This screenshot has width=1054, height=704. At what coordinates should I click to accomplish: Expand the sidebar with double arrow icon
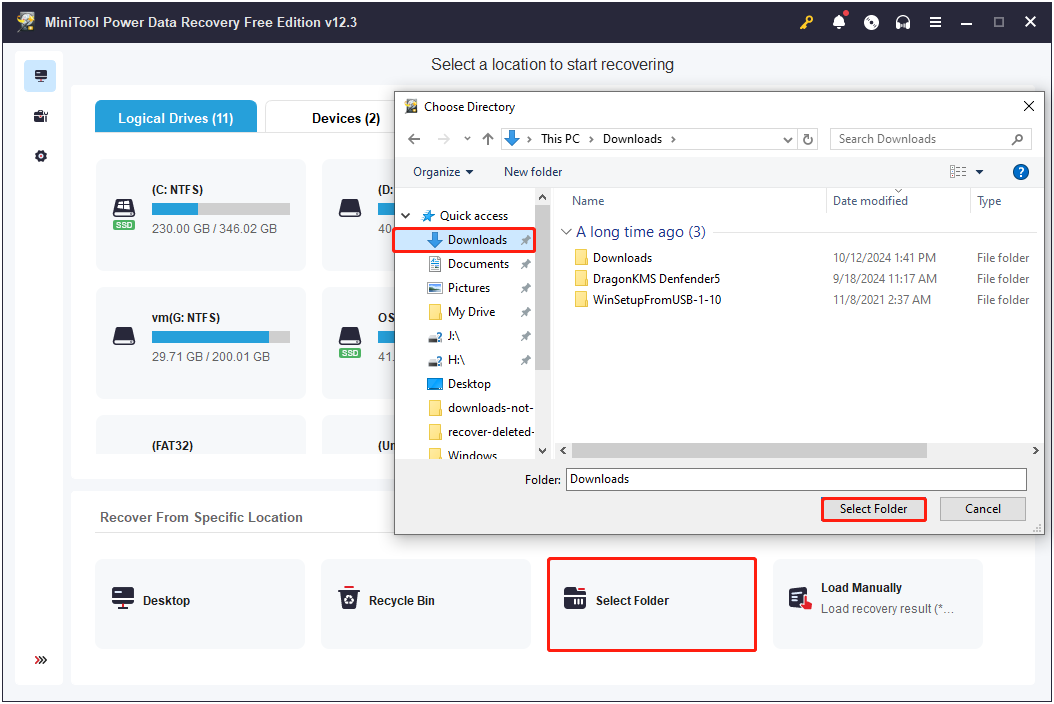click(41, 660)
